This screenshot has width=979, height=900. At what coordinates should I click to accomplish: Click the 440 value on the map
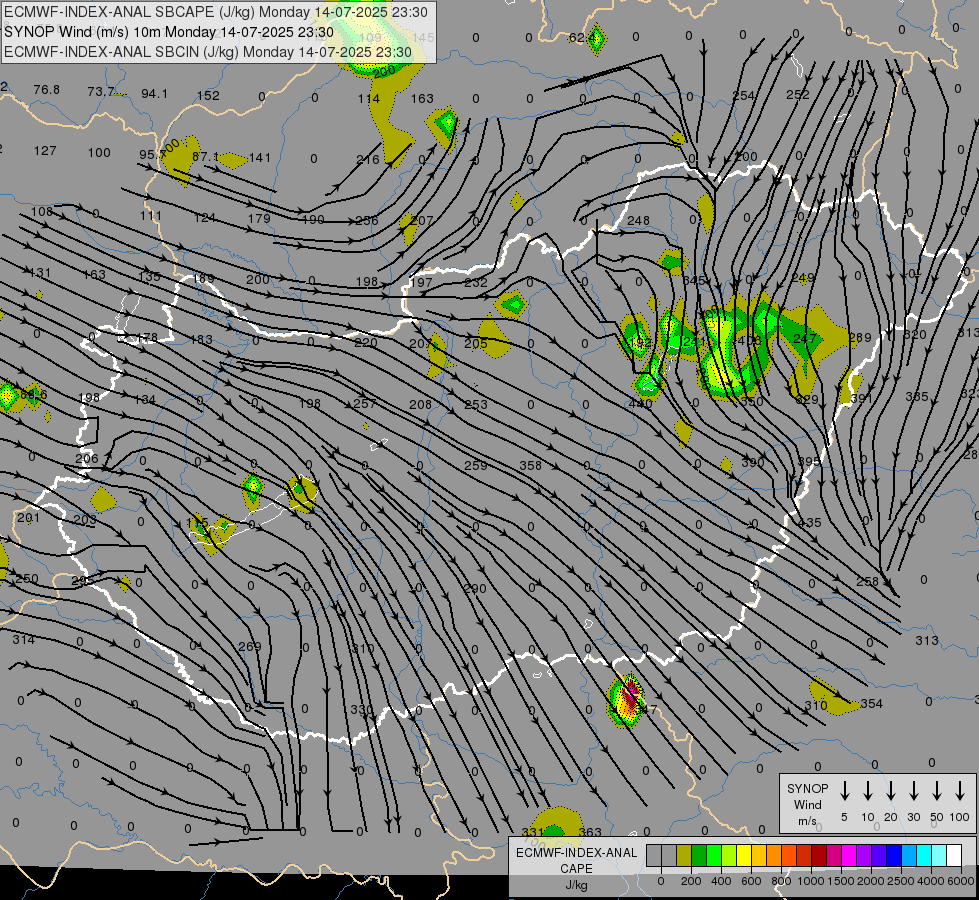click(x=641, y=403)
